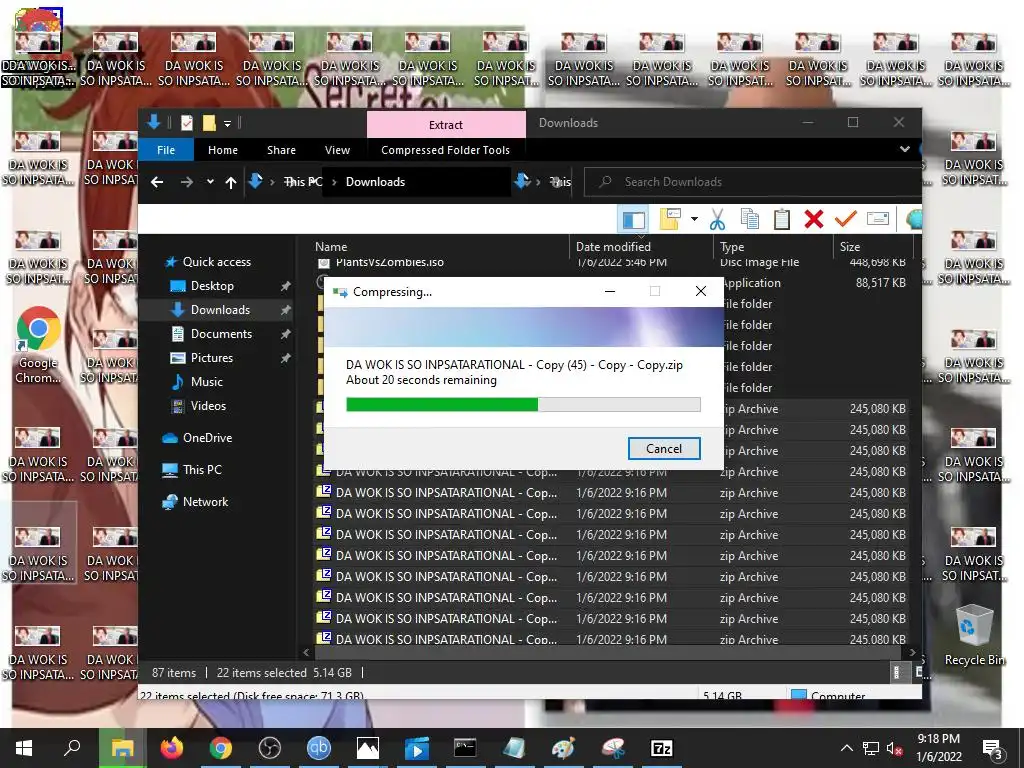Select Desktop in the navigation pane
Image resolution: width=1024 pixels, height=768 pixels.
tap(212, 286)
